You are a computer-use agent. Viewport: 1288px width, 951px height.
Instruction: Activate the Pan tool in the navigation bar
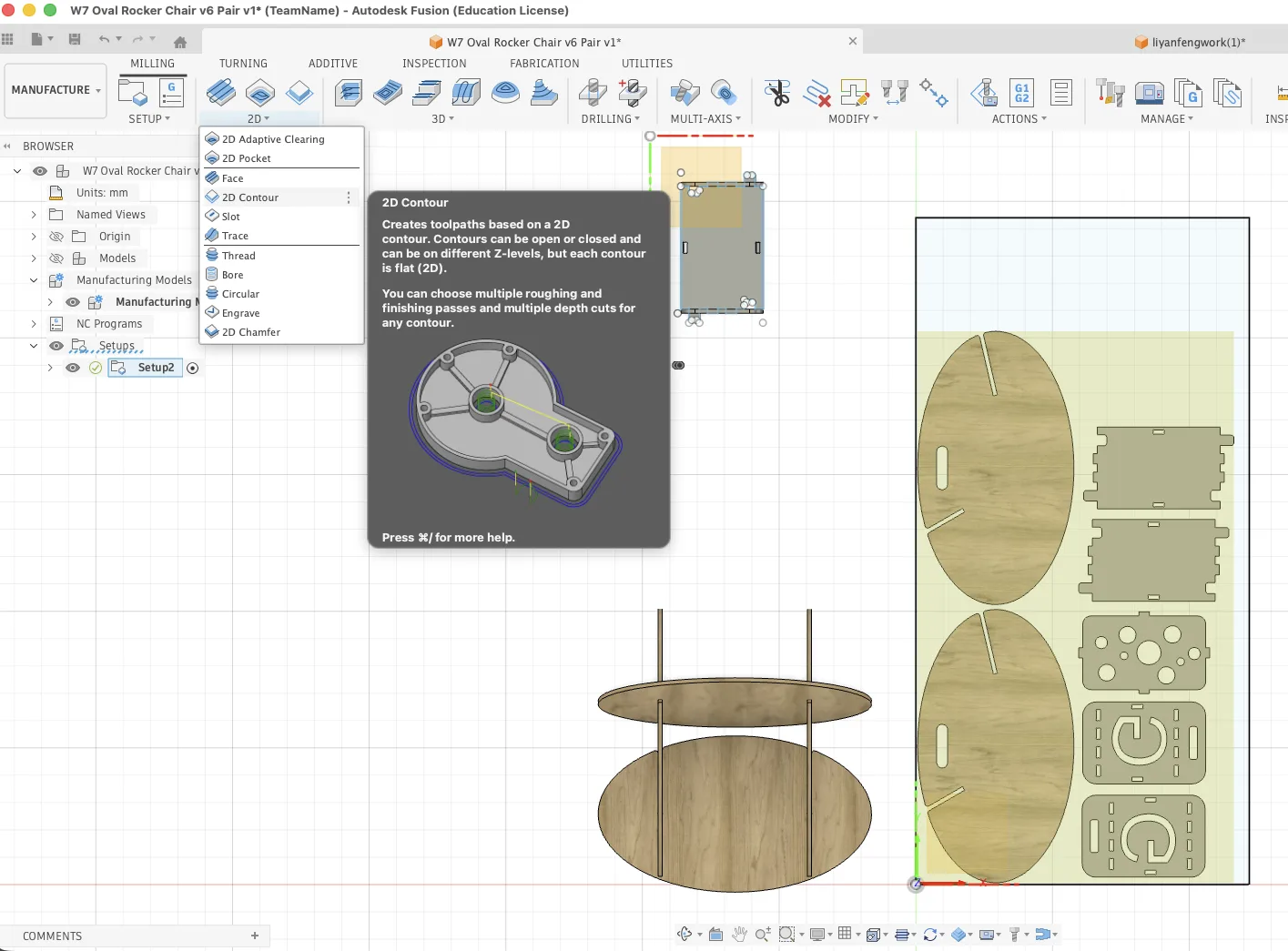(x=739, y=934)
